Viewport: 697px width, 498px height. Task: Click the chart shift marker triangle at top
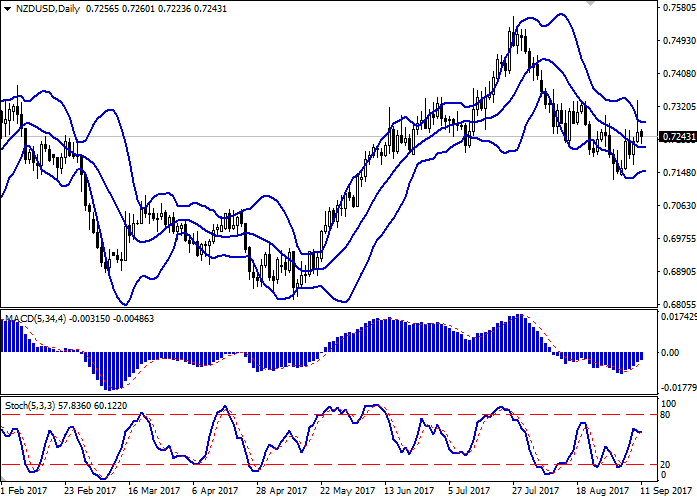(590, 3)
